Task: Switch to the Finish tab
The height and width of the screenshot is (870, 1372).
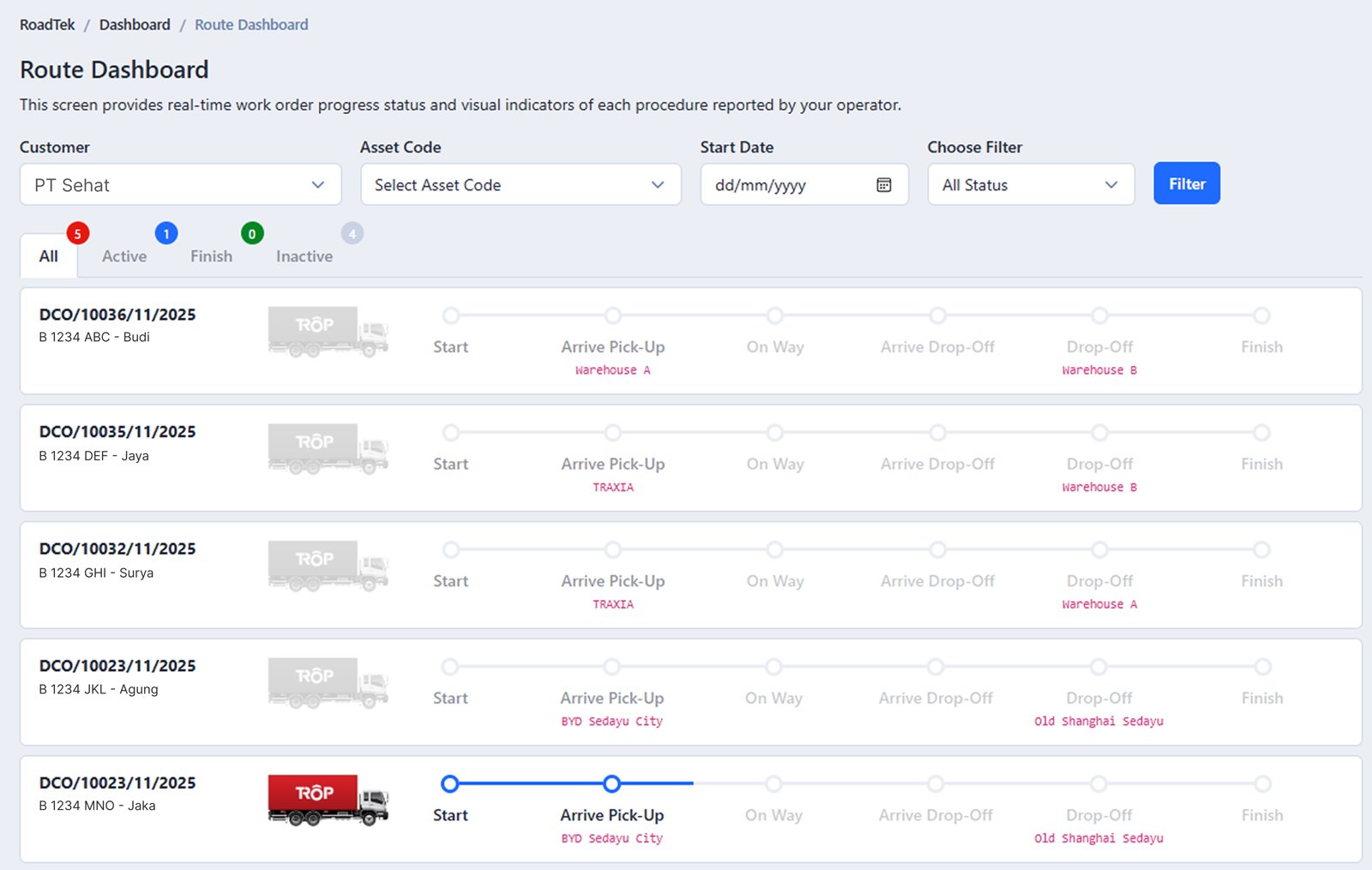Action: (211, 256)
